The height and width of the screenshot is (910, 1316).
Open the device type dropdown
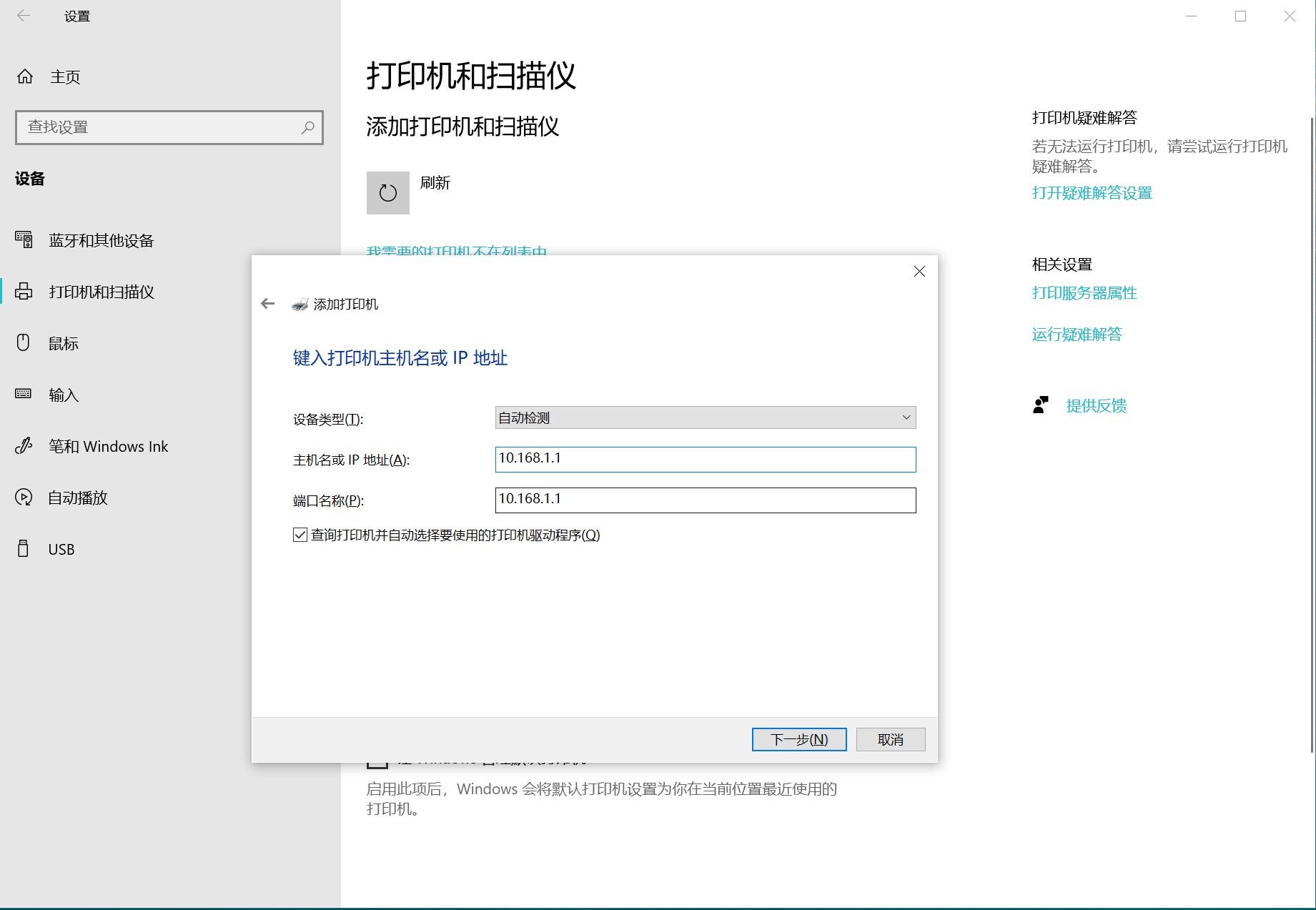[x=906, y=417]
